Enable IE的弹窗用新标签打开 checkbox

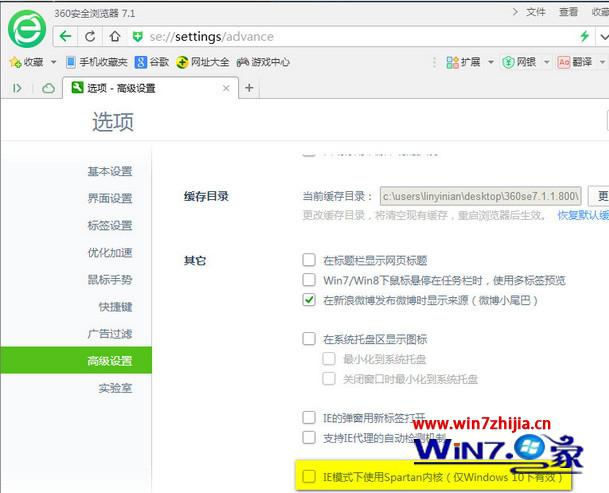pos(309,418)
